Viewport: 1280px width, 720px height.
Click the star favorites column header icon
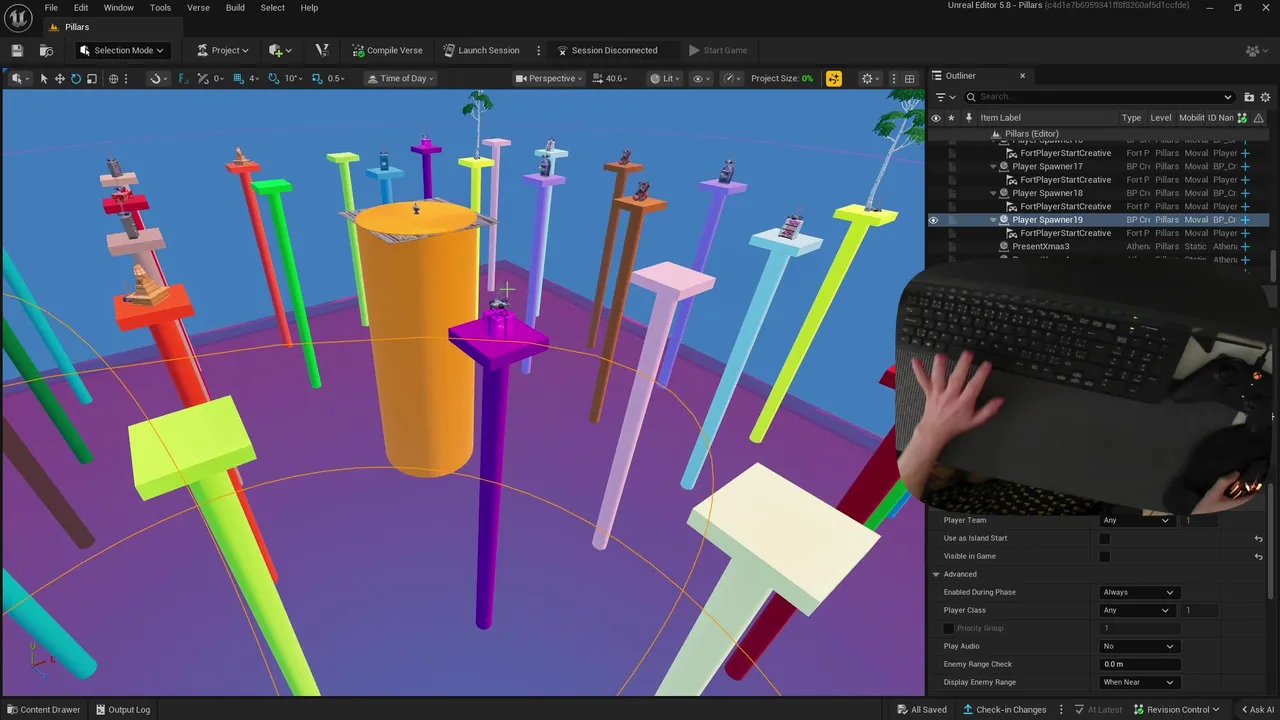point(951,118)
